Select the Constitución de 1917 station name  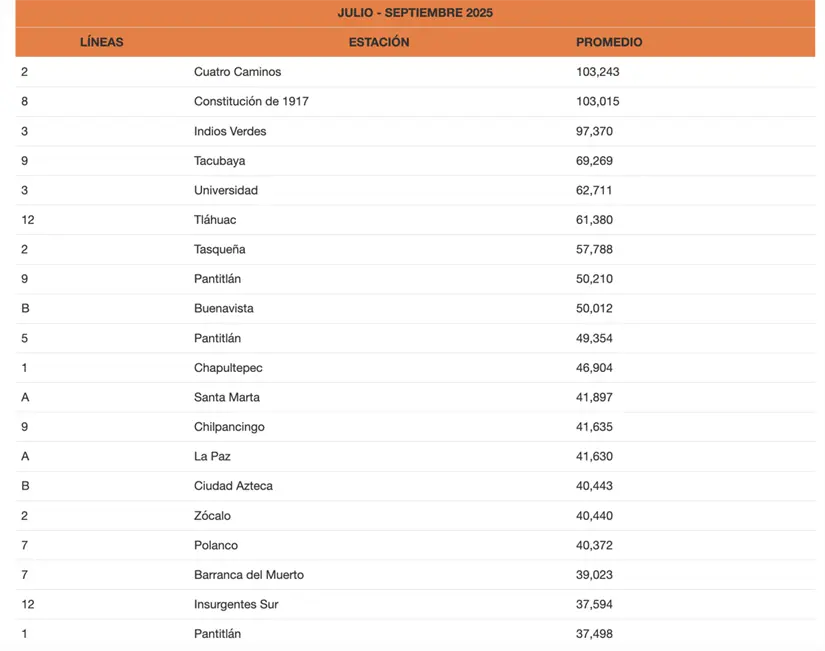click(251, 102)
